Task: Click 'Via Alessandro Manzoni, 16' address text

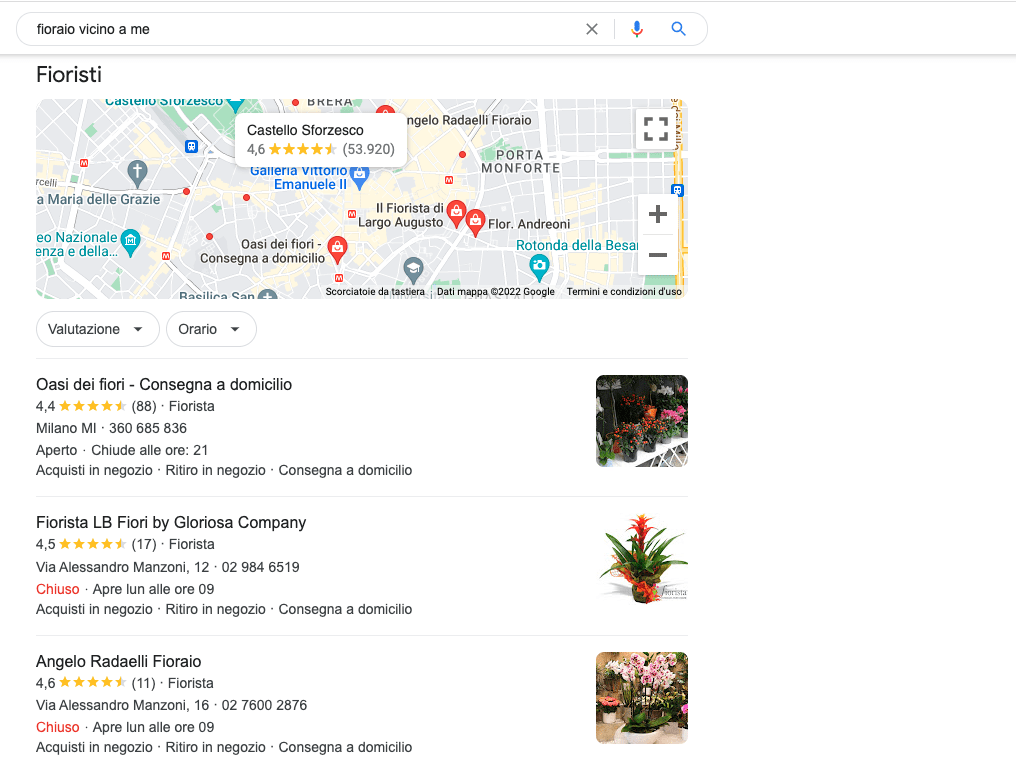Action: click(122, 706)
